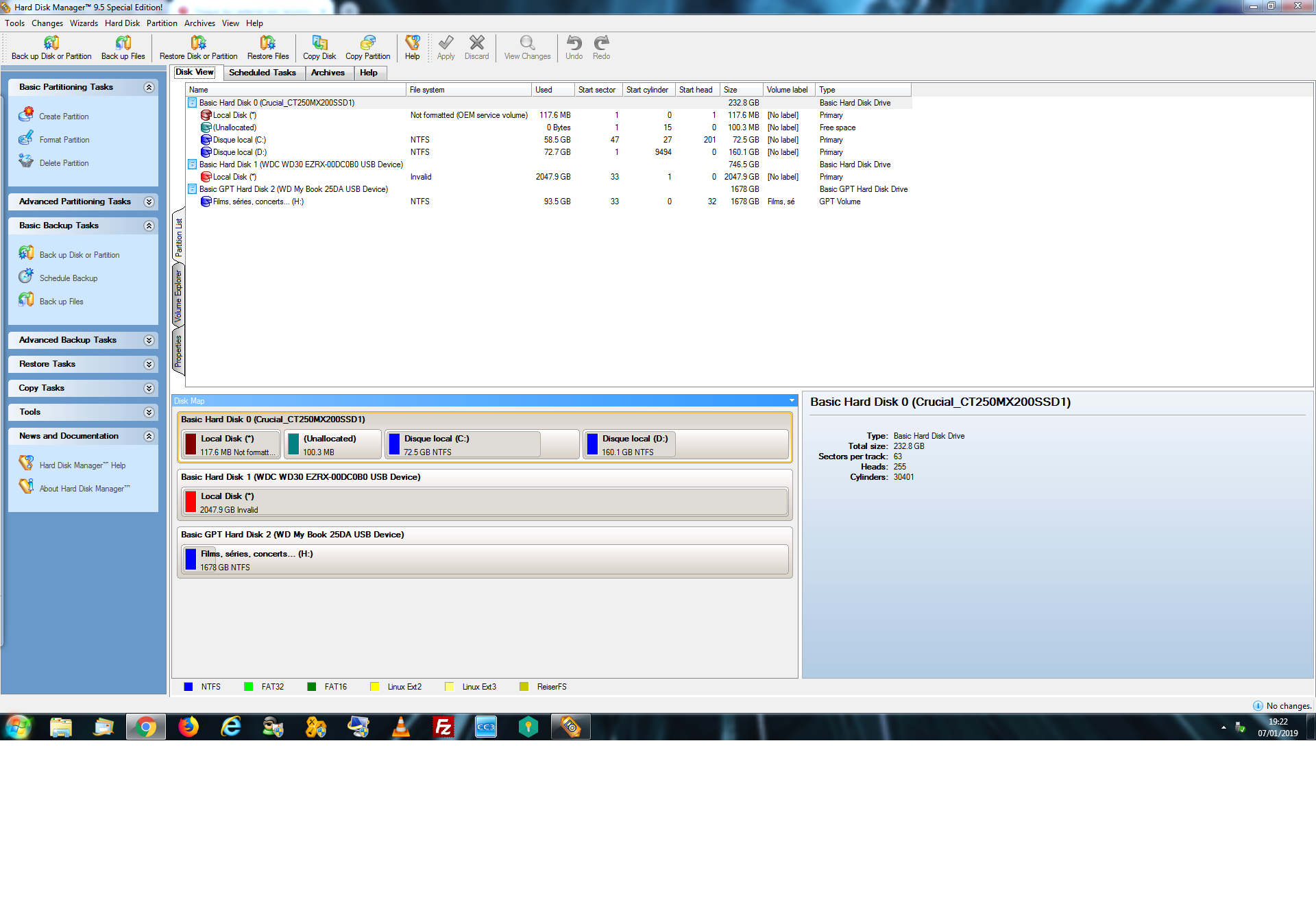Open Google Chrome from the taskbar
The height and width of the screenshot is (911, 1316).
145,727
